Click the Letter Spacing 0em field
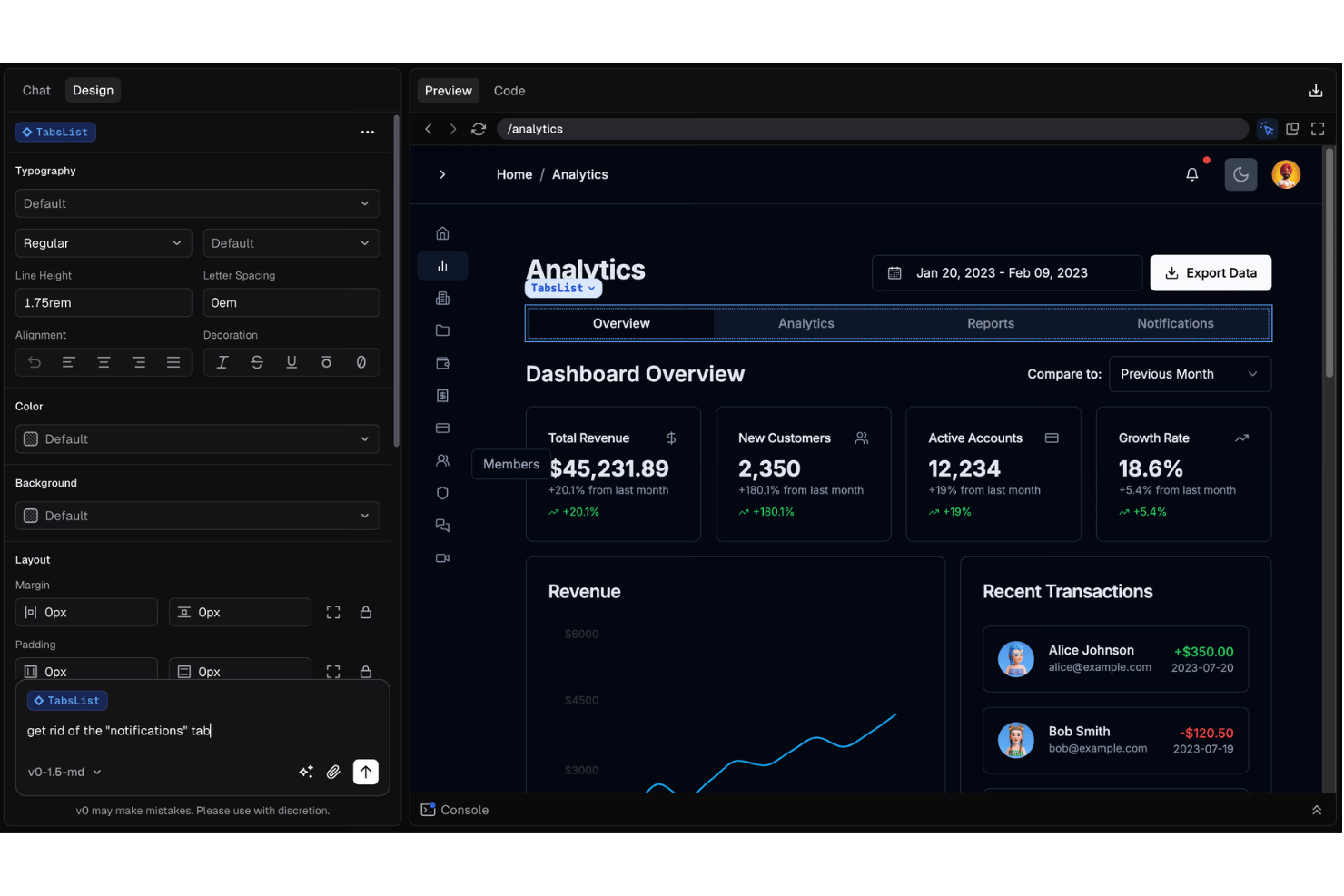This screenshot has width=1344, height=896. coord(292,302)
